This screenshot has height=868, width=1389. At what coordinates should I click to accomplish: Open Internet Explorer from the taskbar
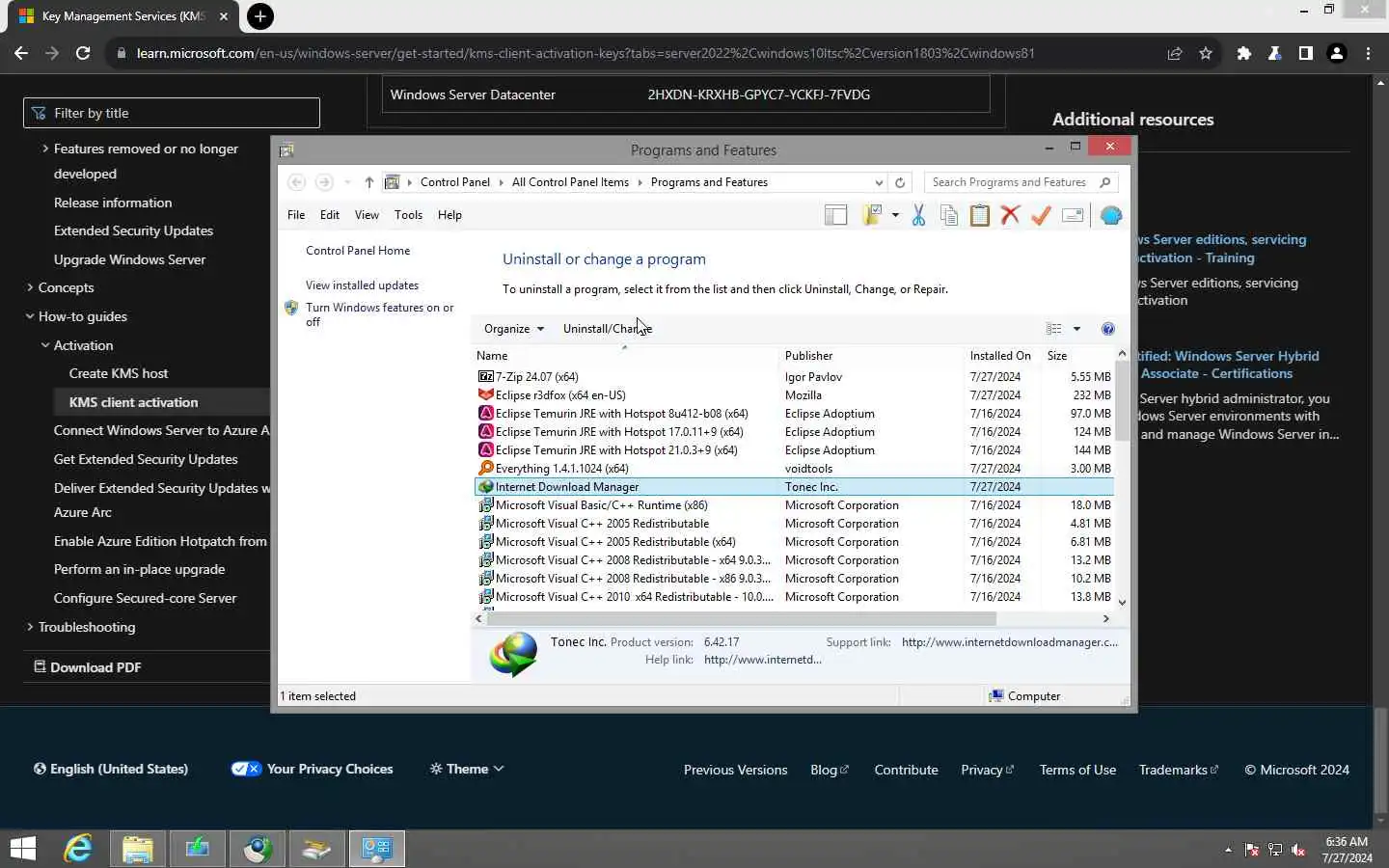[x=78, y=849]
